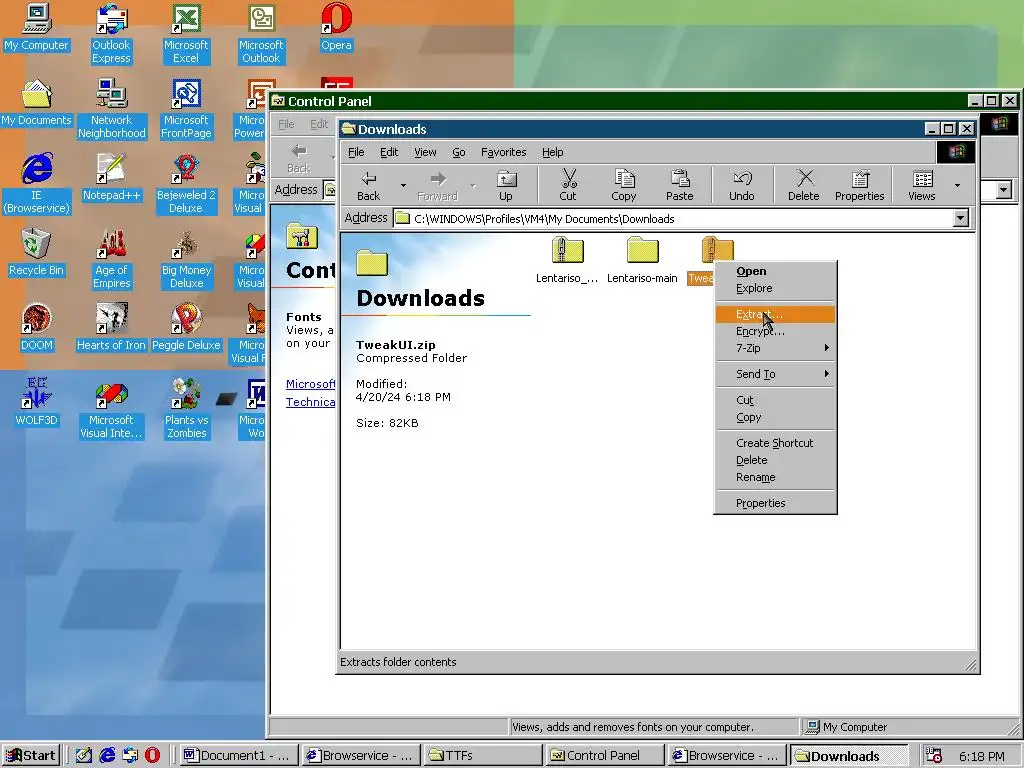Select Create Shortcut in context menu
Screen dimensions: 1024x768
[x=775, y=443]
